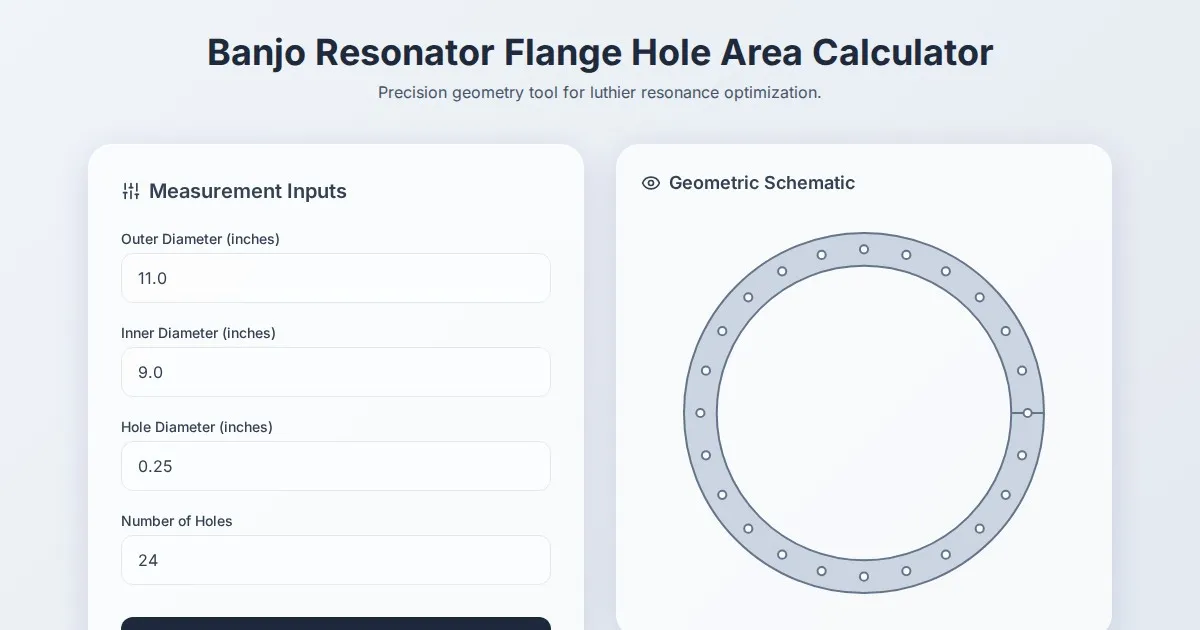1200x630 pixels.
Task: Click the eye icon beside Geometric Schematic
Action: 651,183
